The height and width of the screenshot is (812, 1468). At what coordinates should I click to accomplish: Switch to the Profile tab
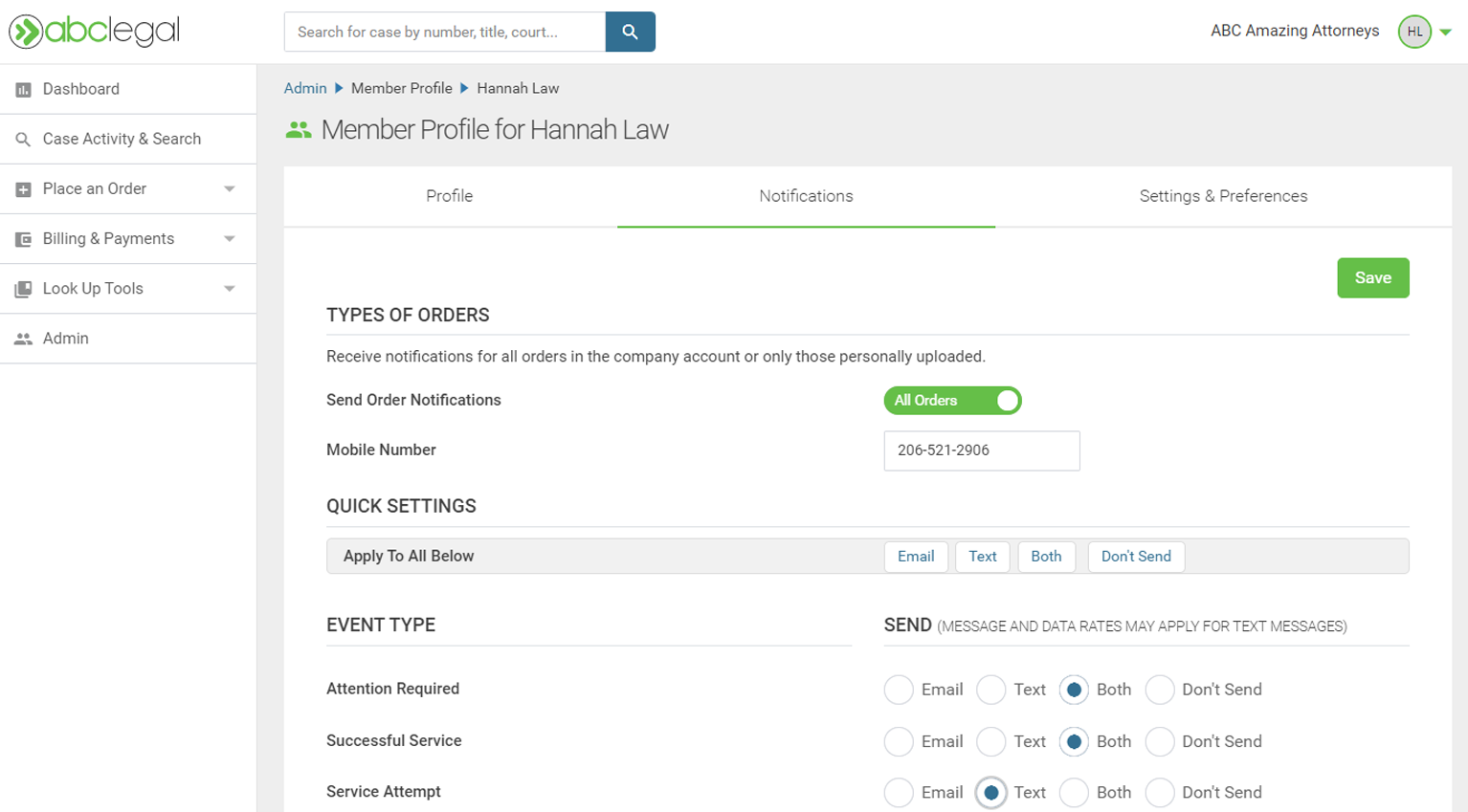coord(450,196)
